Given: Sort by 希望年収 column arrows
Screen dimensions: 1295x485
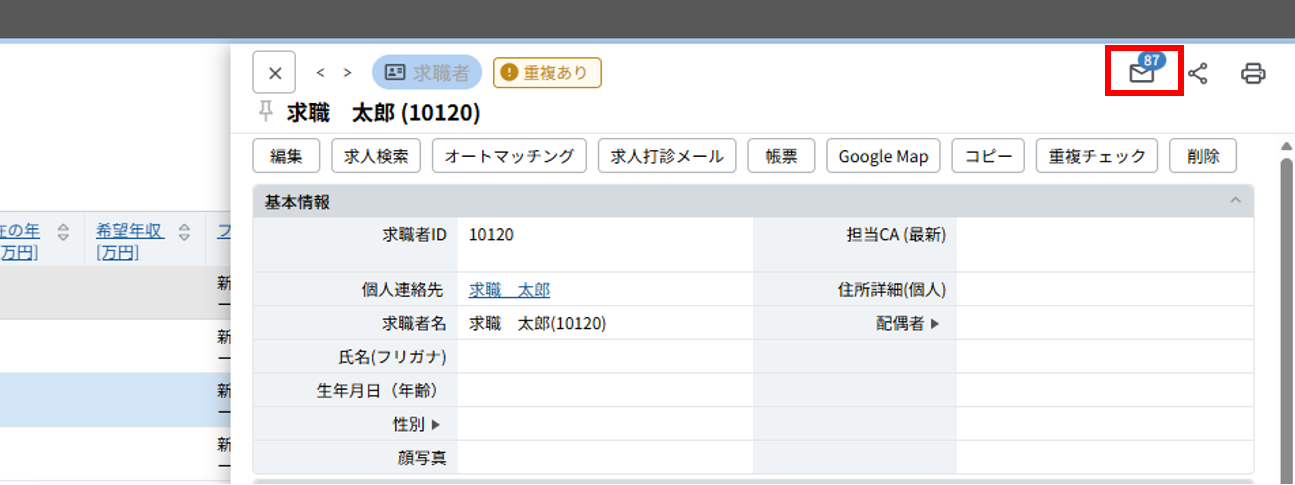Looking at the screenshot, I should (x=185, y=233).
